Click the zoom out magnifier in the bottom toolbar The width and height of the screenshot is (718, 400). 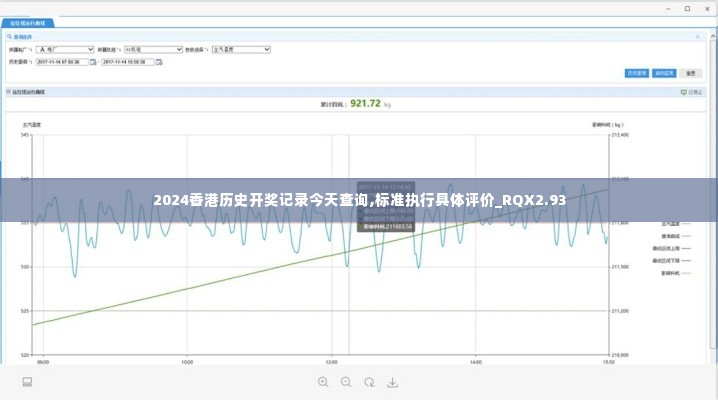coord(347,382)
